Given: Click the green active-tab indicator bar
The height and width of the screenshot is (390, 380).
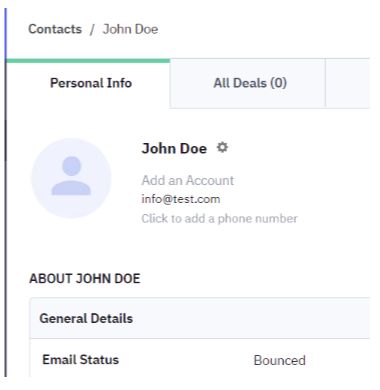Looking at the screenshot, I should tap(88, 61).
